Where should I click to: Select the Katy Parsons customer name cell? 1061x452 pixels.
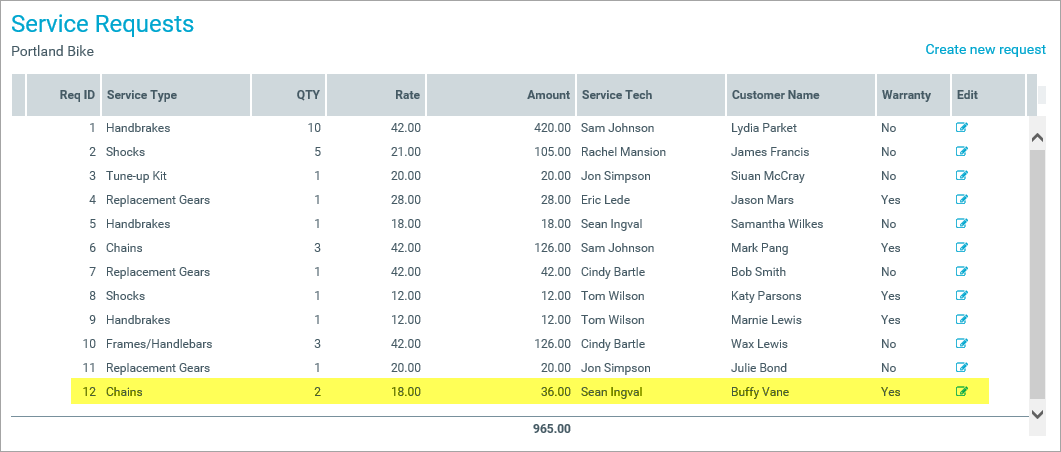(767, 296)
